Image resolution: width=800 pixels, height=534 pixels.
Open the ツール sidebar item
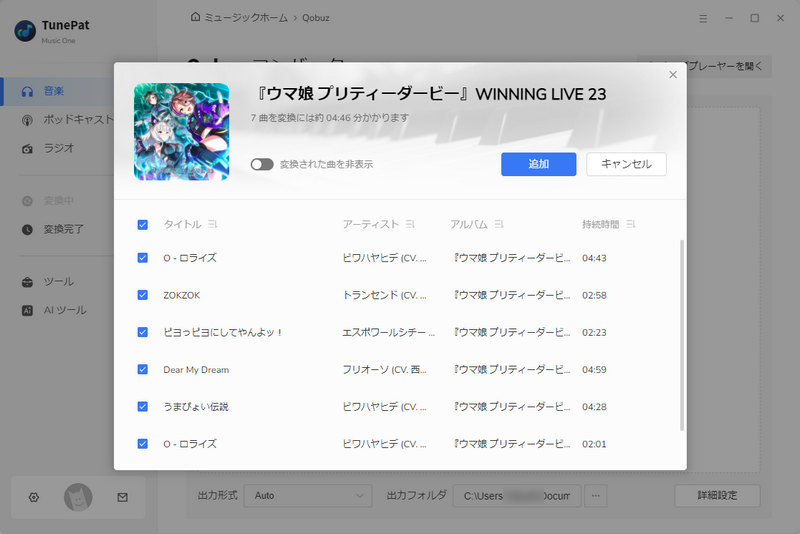click(x=57, y=282)
